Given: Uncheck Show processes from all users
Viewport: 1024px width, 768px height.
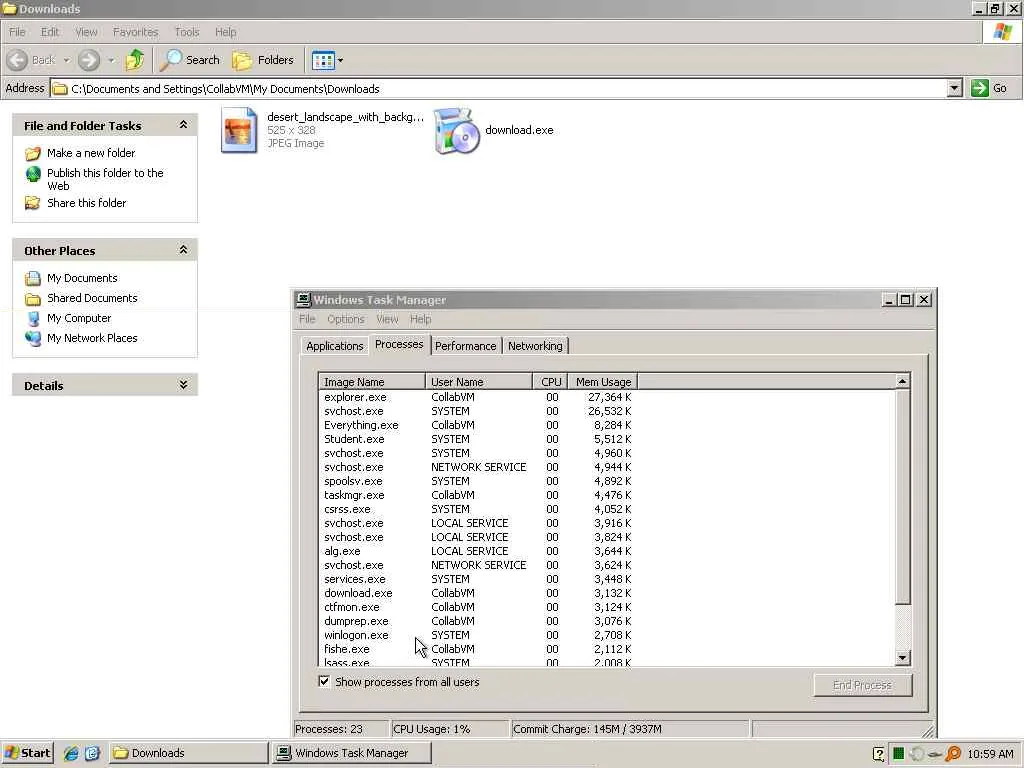Looking at the screenshot, I should [x=324, y=681].
